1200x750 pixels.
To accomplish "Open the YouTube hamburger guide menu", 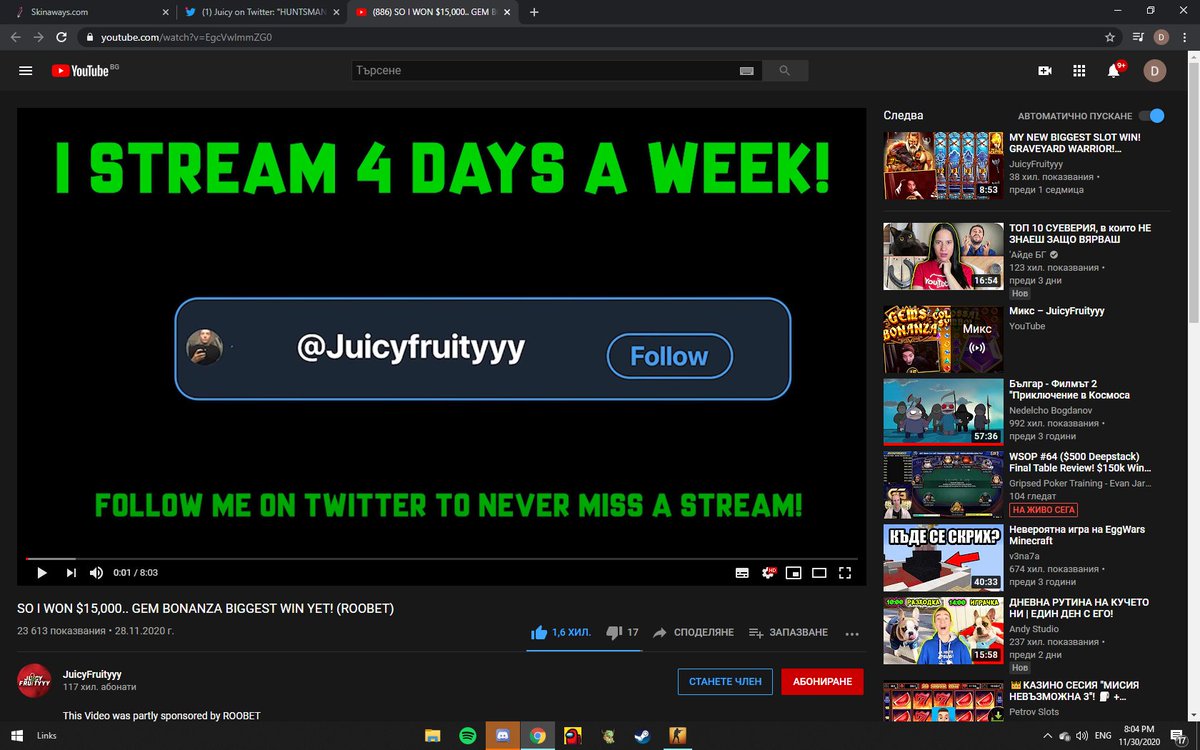I will 26,71.
